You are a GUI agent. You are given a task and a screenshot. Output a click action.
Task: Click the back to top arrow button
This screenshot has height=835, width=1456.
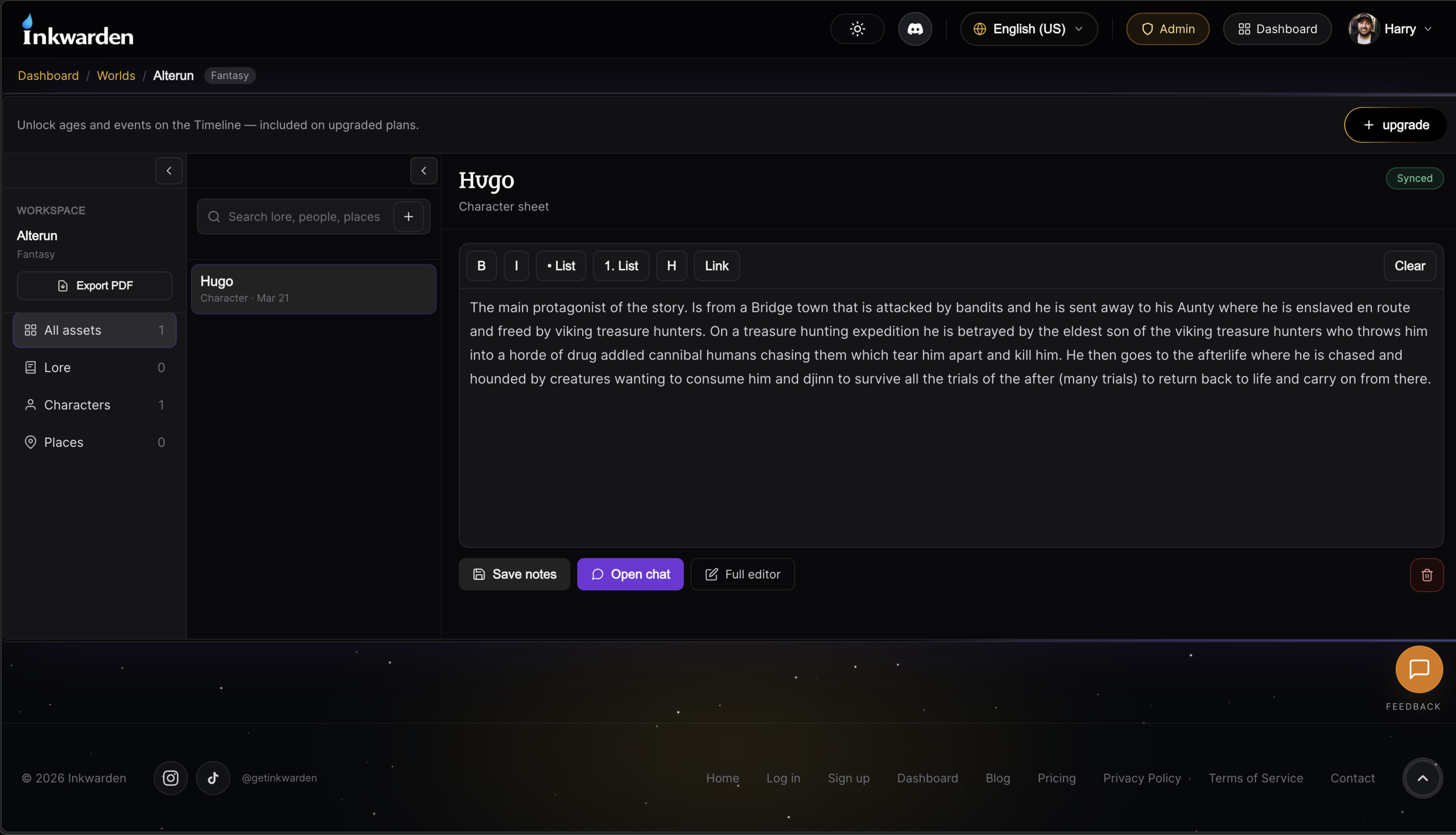click(1422, 778)
